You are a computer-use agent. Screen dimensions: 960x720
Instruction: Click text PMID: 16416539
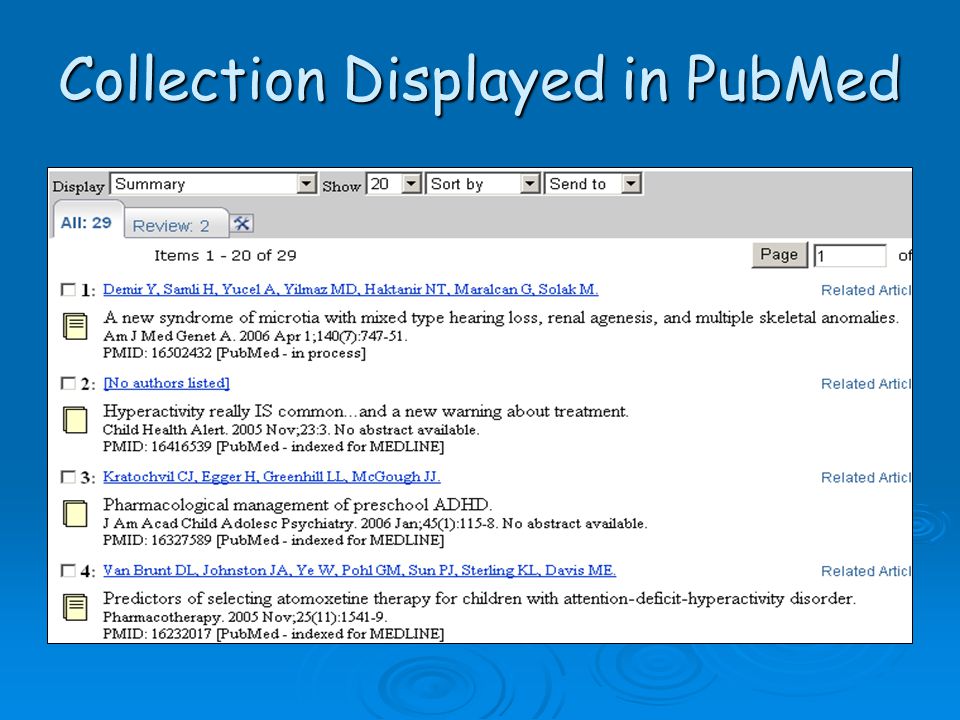pos(273,447)
